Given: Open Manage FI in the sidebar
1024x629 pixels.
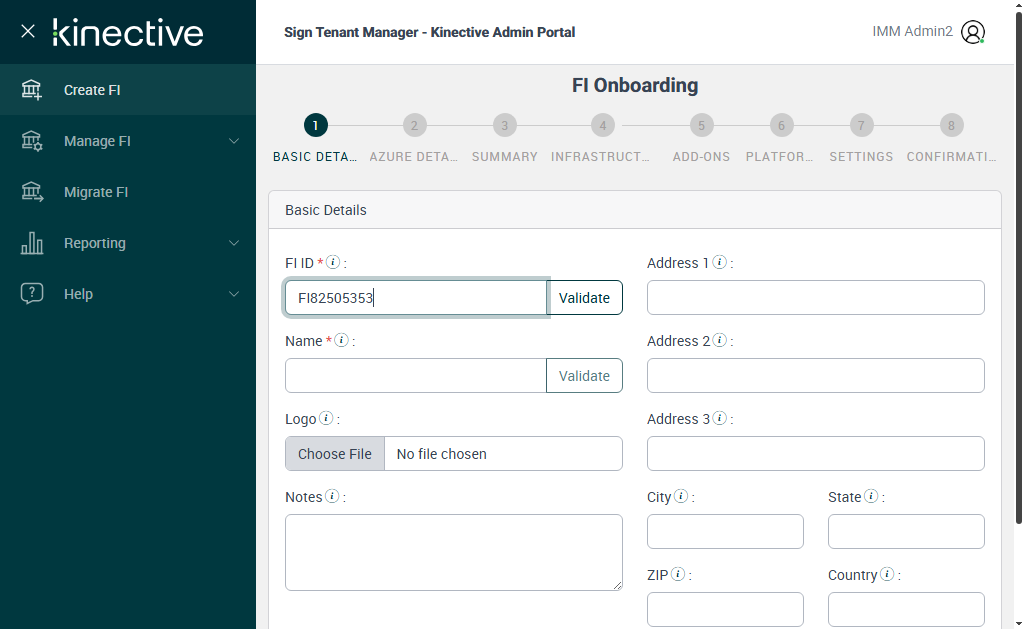Looking at the screenshot, I should 128,141.
